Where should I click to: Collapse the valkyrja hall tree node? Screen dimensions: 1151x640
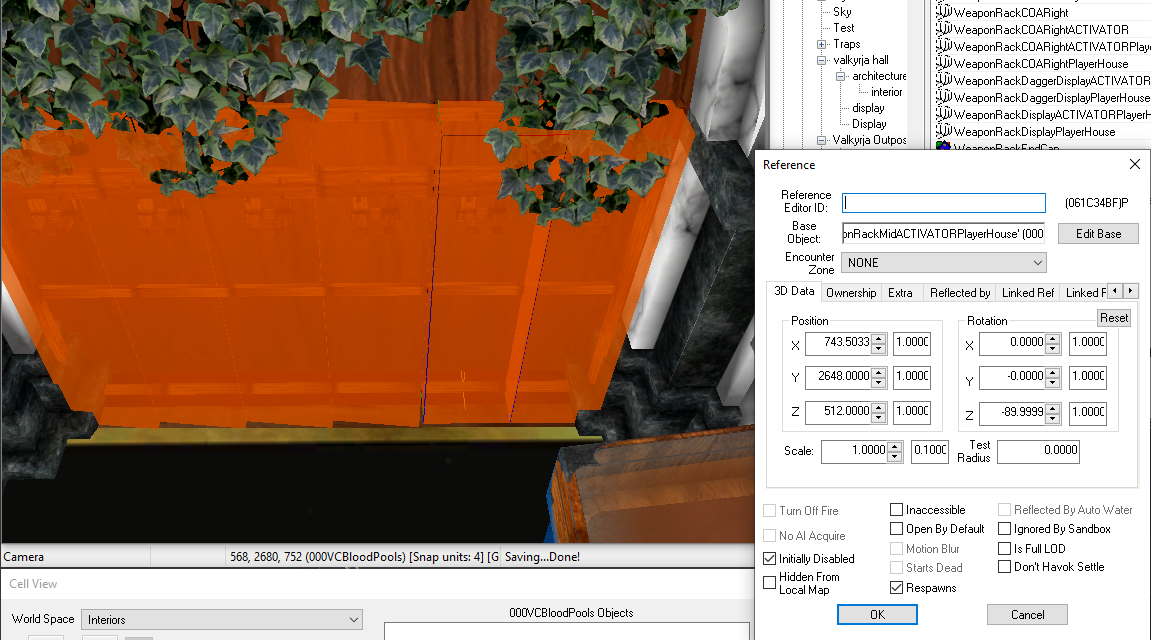click(822, 60)
